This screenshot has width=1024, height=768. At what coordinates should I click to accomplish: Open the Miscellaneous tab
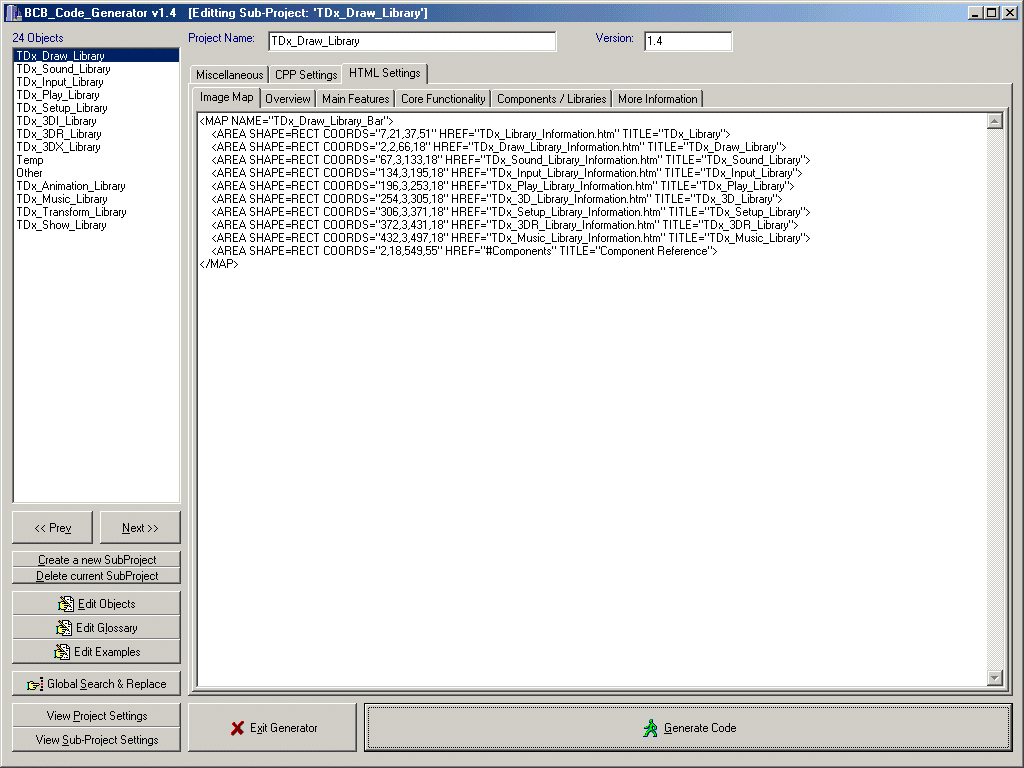coord(229,75)
